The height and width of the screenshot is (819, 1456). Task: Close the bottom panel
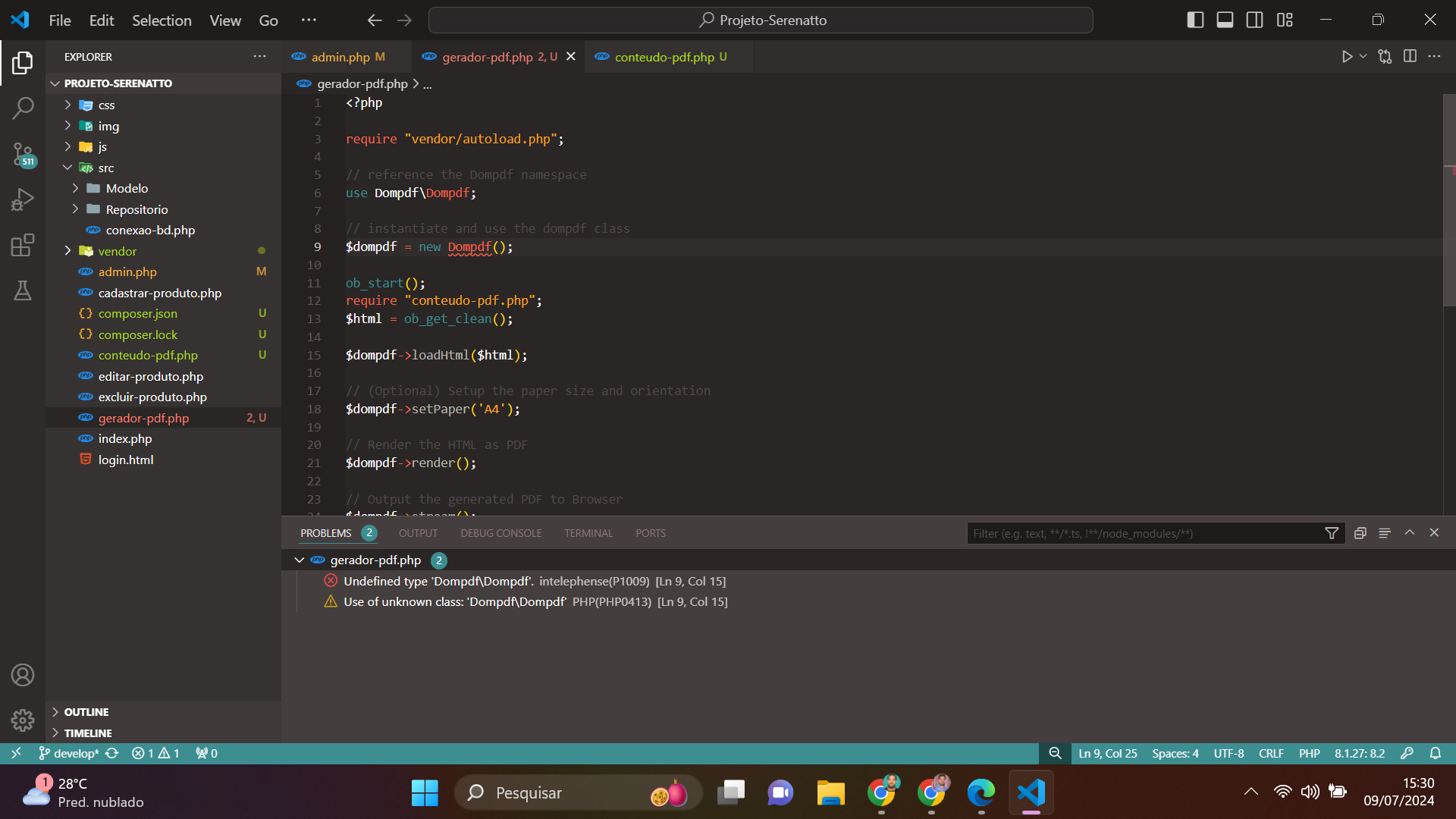coord(1434,533)
